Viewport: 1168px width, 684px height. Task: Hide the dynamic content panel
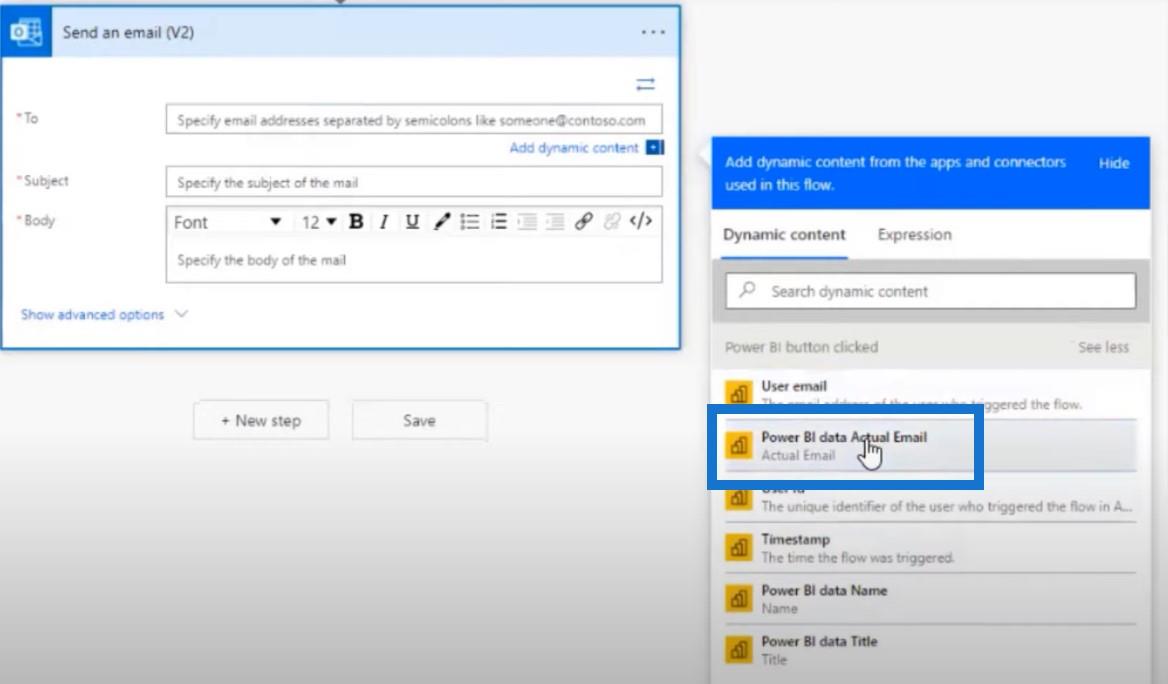pyautogui.click(x=1114, y=163)
